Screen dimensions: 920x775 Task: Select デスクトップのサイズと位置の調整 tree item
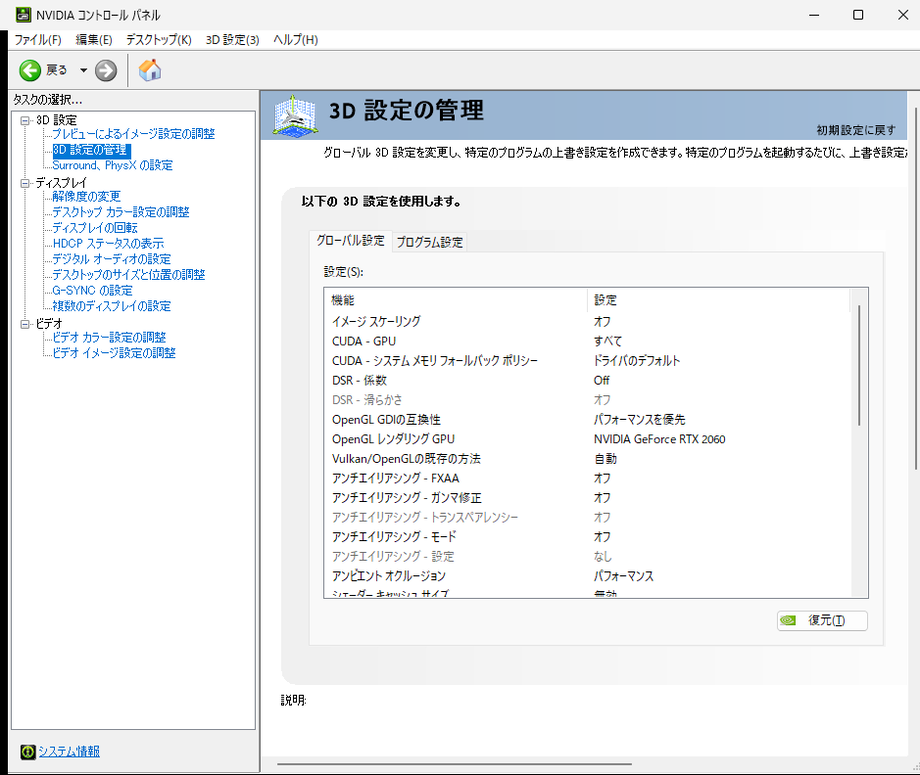[129, 275]
